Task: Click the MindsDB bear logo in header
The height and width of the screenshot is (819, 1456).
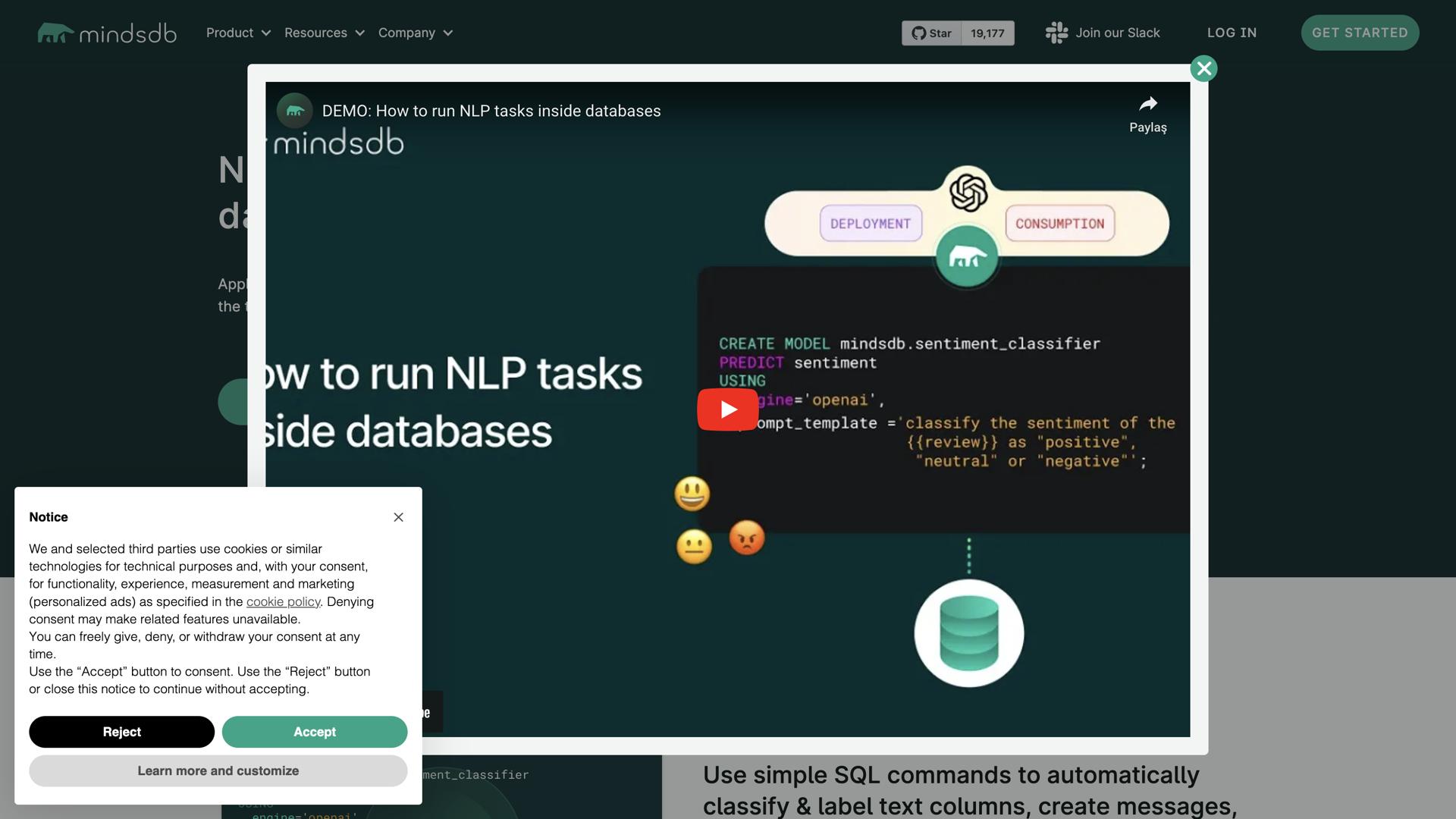Action: (55, 33)
